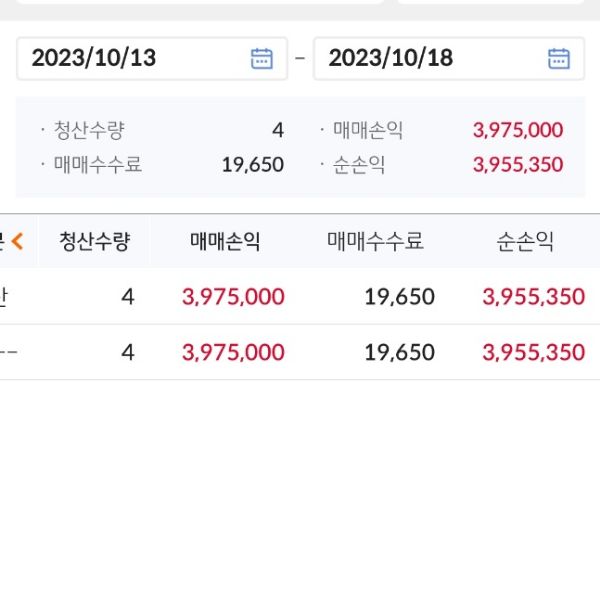Sort by 매매손익 column header
This screenshot has height=600, width=600.
[225, 241]
